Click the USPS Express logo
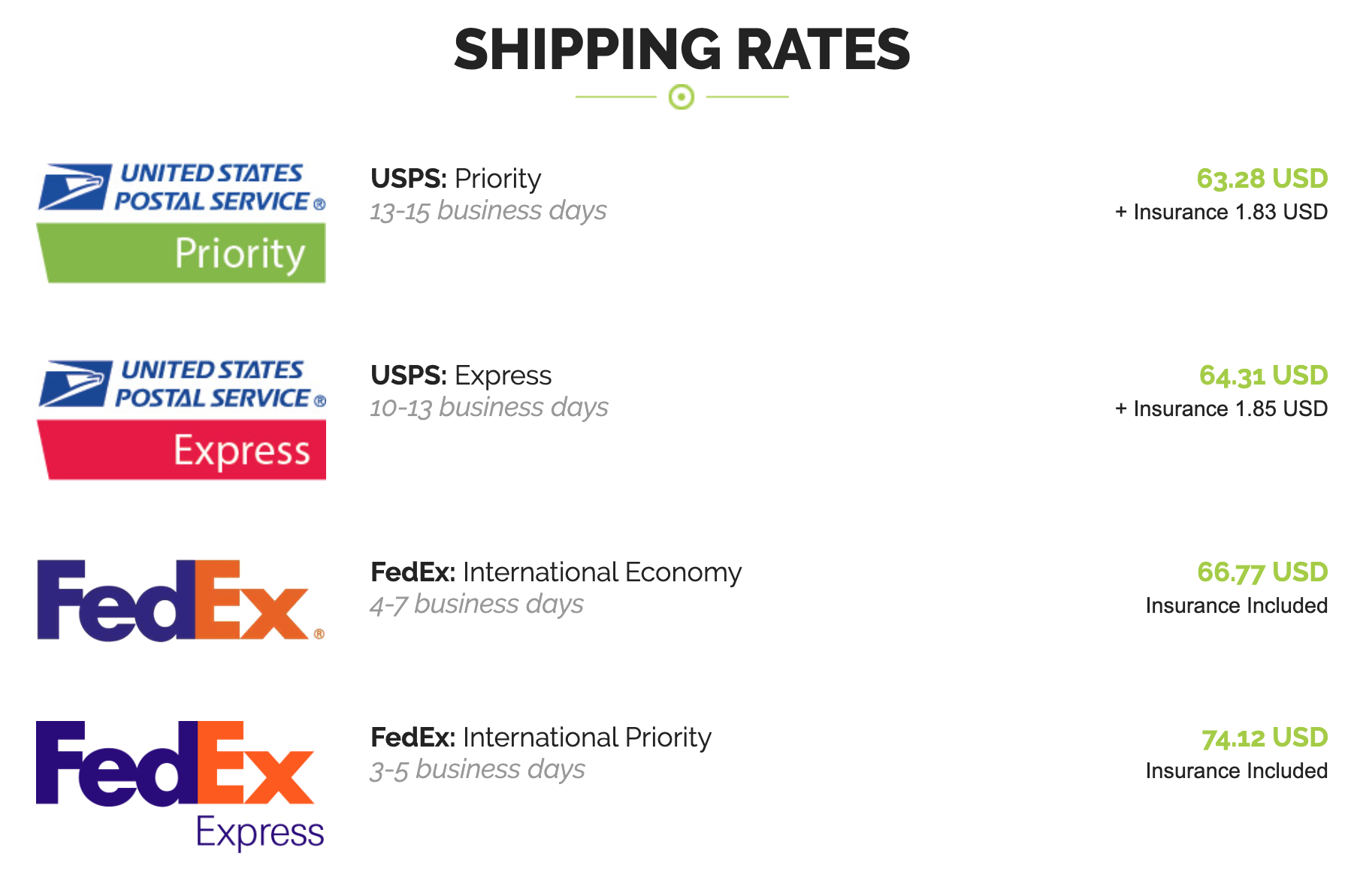This screenshot has height=896, width=1354. point(181,420)
